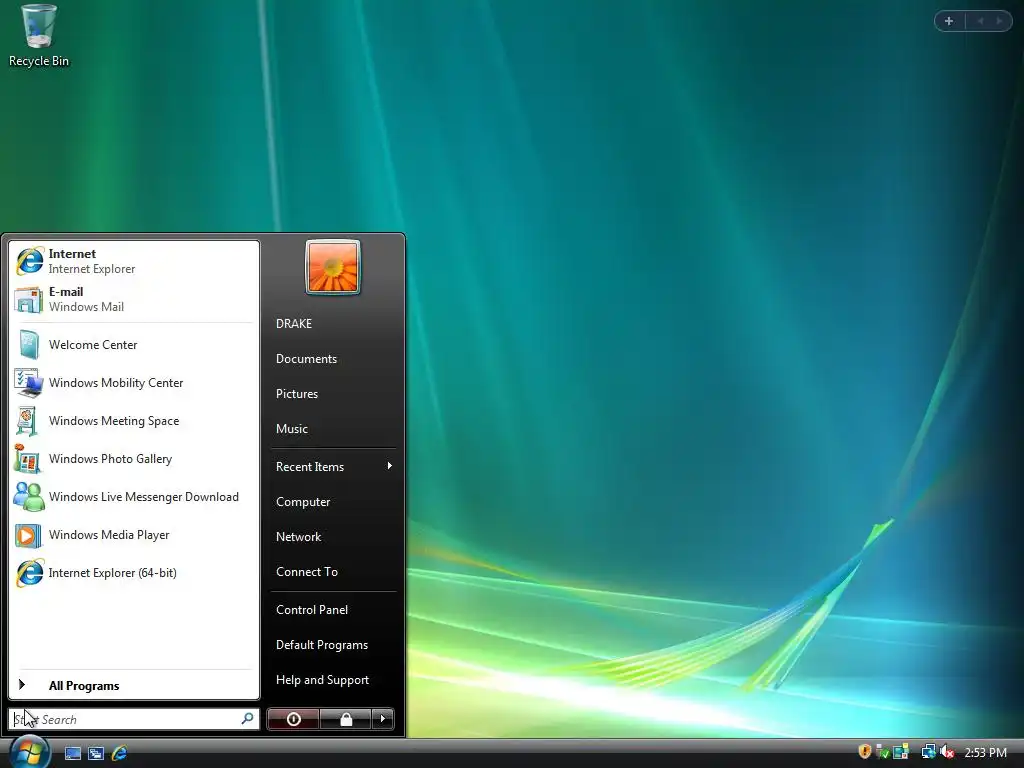The height and width of the screenshot is (768, 1024).
Task: Click the search magnifier icon
Action: click(x=248, y=719)
